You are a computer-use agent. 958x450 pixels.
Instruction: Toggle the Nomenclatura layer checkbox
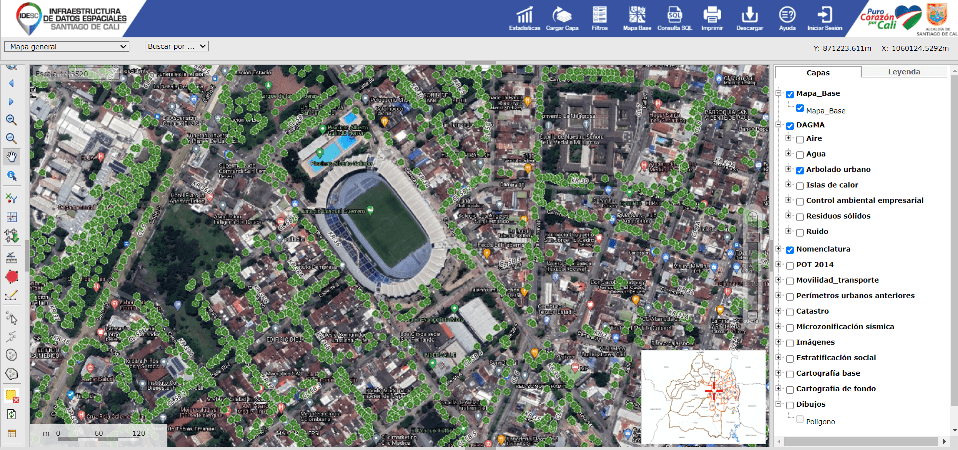click(x=790, y=249)
